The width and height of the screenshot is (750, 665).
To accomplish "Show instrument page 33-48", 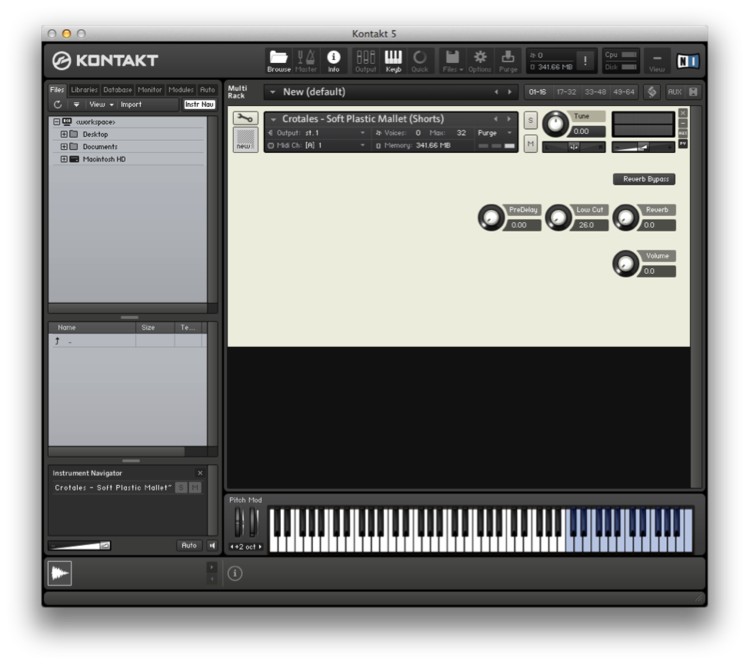I will [x=596, y=92].
